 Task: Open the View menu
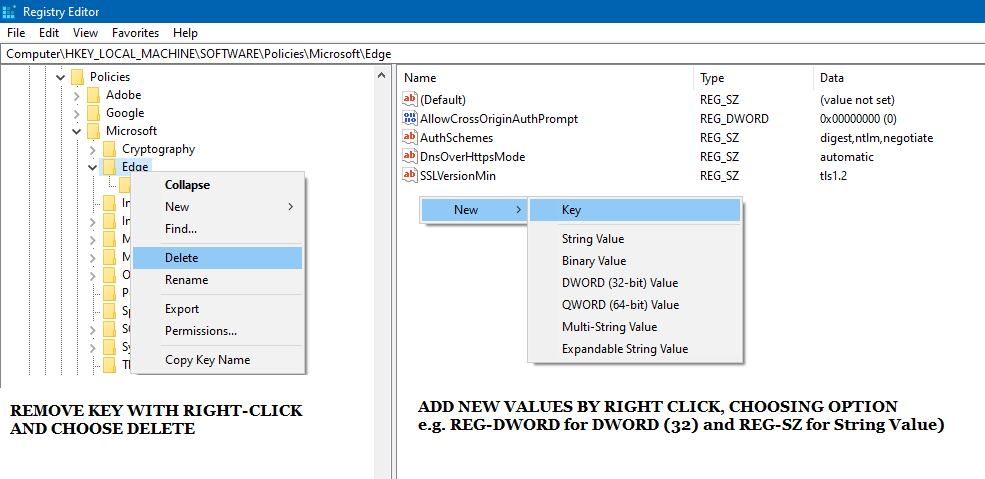[85, 33]
